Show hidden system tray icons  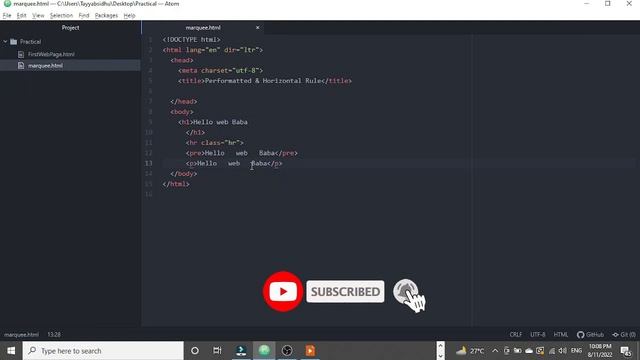(x=495, y=351)
